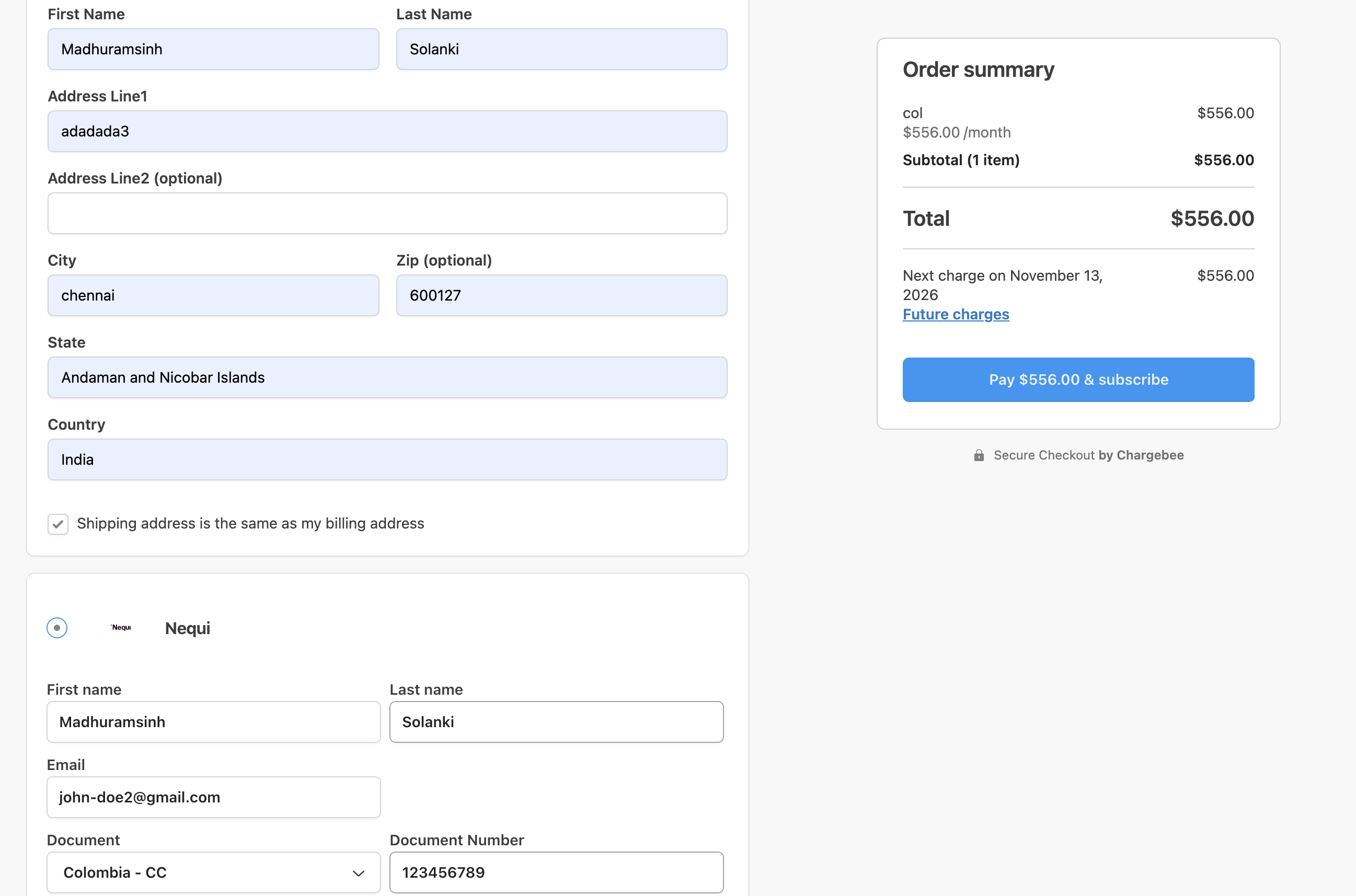Image resolution: width=1356 pixels, height=896 pixels.
Task: Click 'Address Line2 (optional)' label
Action: [135, 178]
